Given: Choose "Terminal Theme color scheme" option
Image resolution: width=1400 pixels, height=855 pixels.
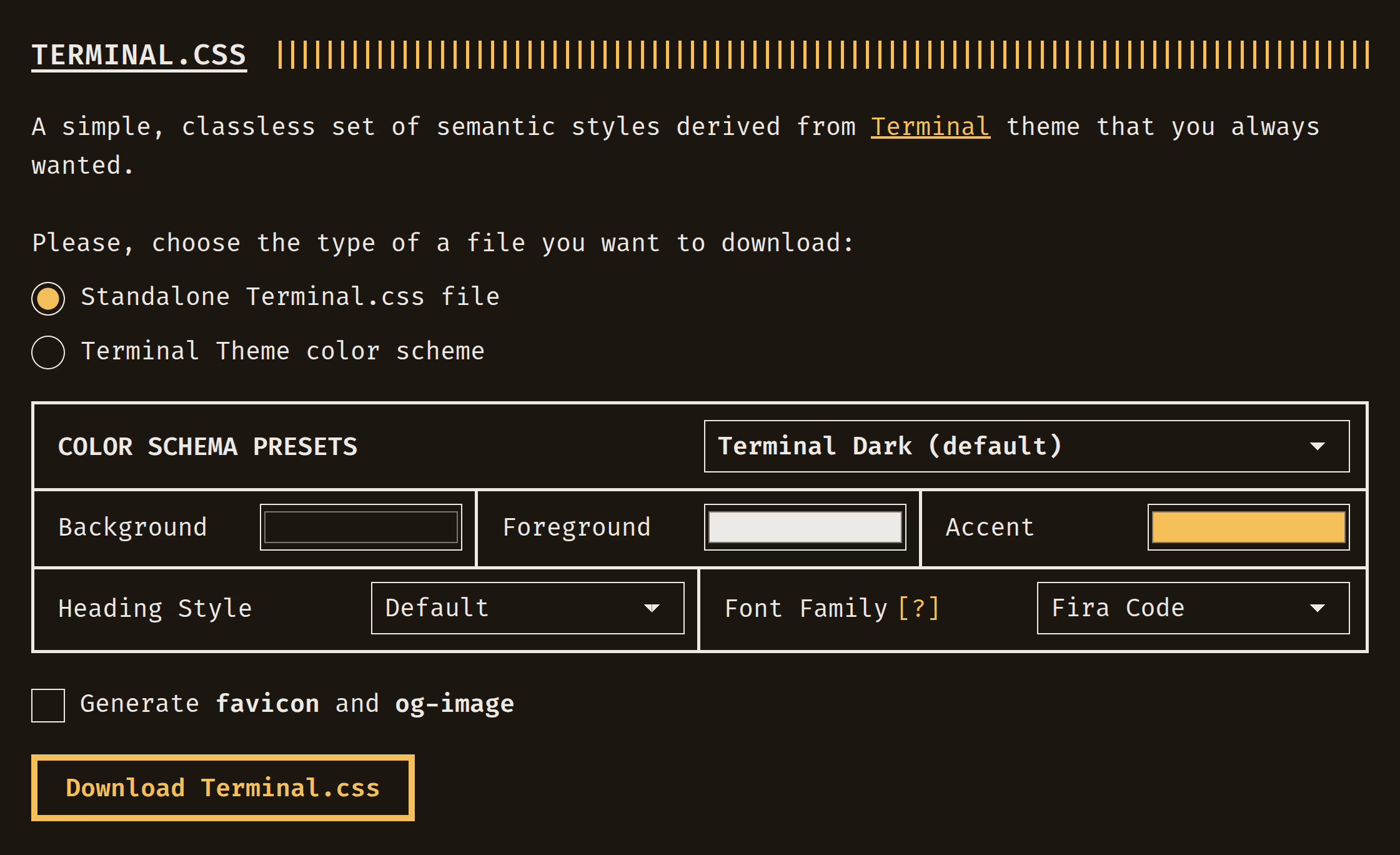Looking at the screenshot, I should (47, 352).
